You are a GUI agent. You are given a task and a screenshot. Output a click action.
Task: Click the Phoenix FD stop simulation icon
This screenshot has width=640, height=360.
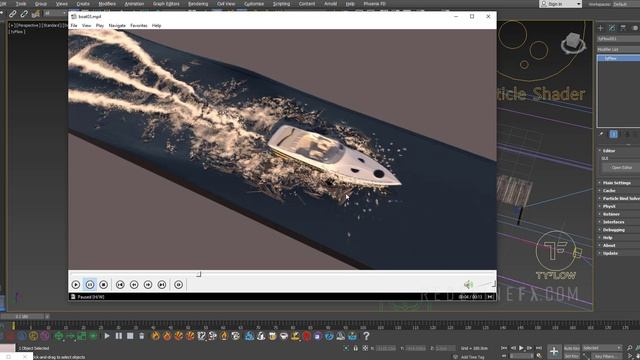coord(130,336)
